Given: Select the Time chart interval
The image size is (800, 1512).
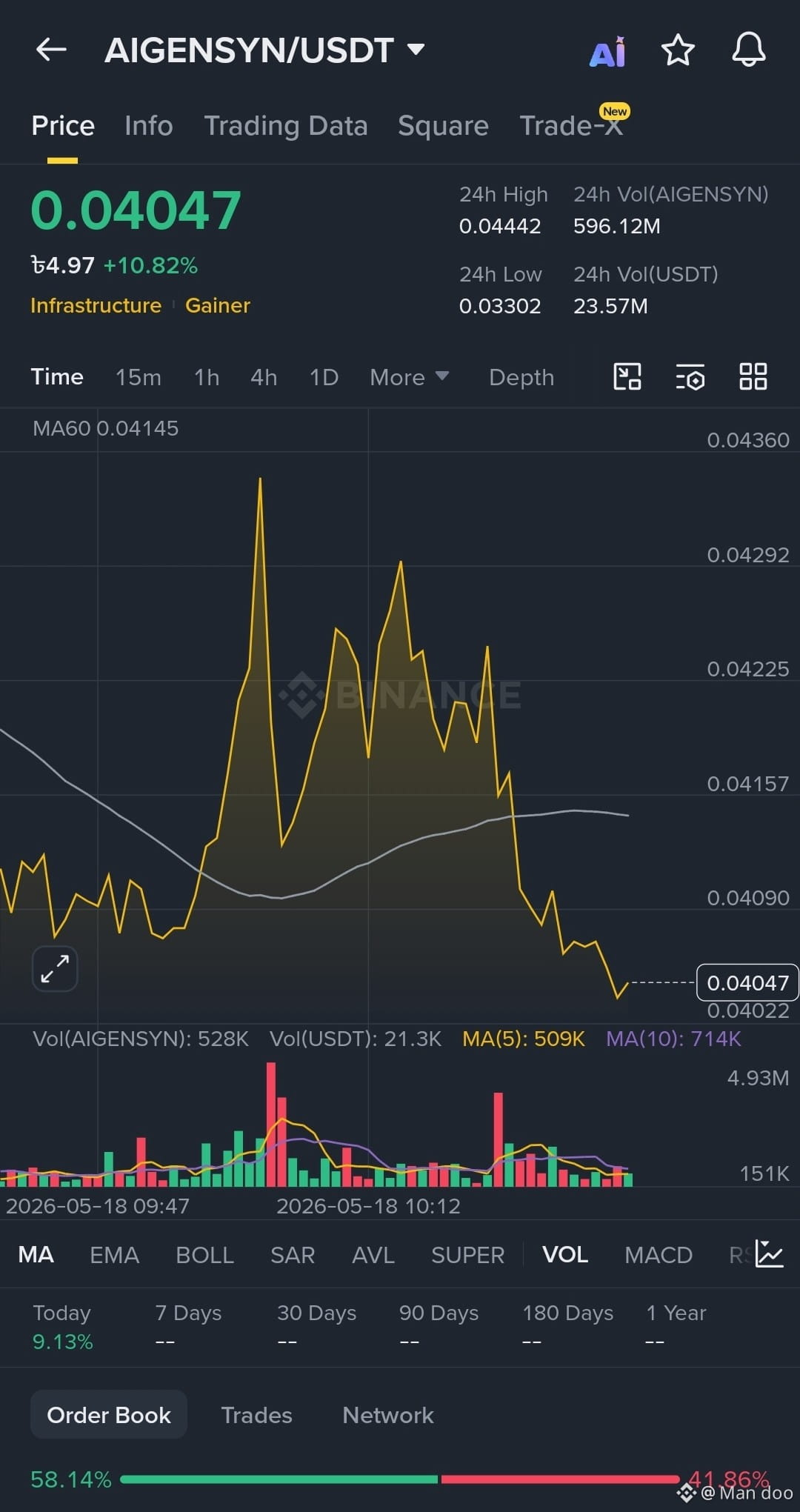Looking at the screenshot, I should click(x=57, y=377).
